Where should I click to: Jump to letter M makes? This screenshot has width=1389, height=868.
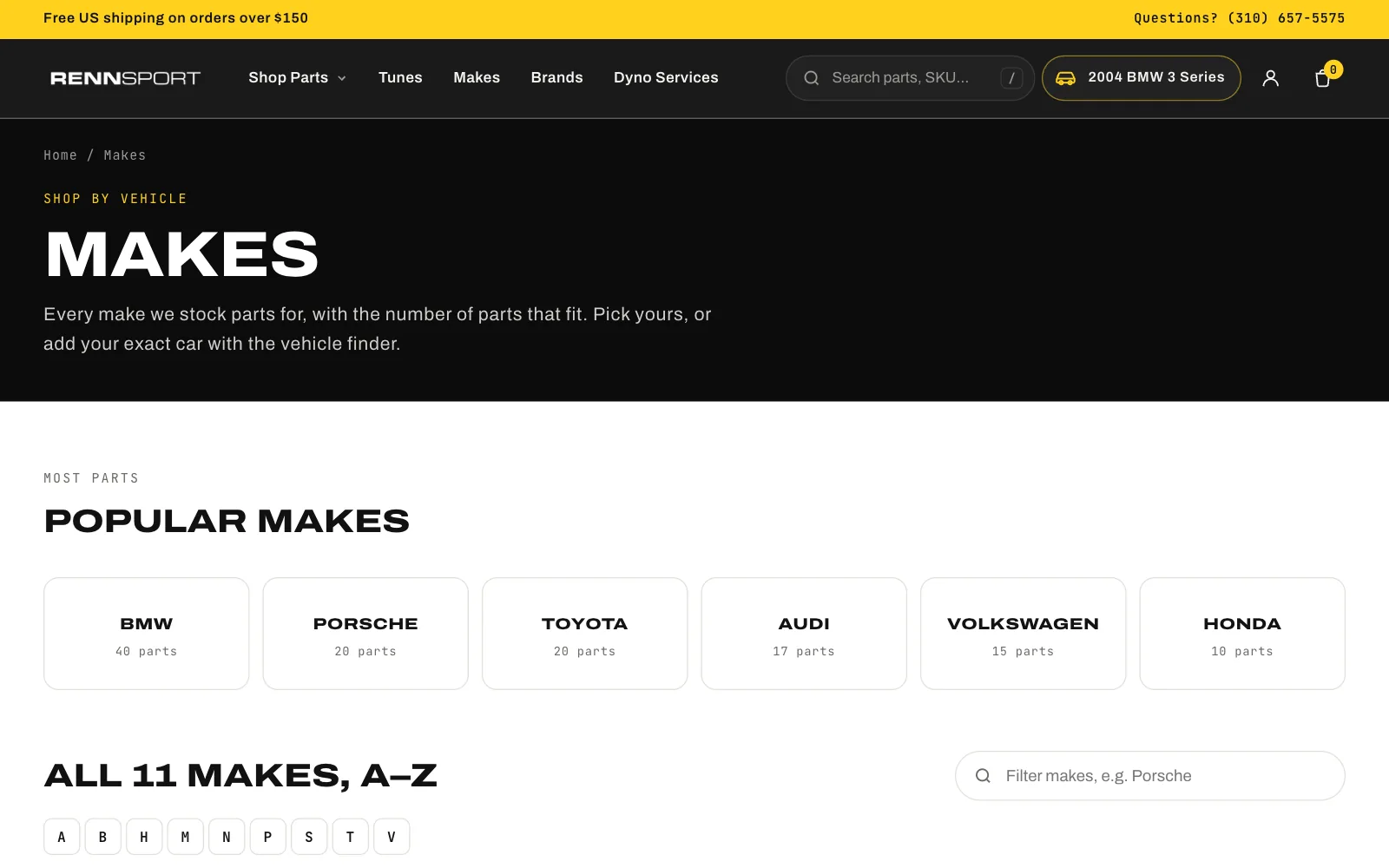point(185,837)
